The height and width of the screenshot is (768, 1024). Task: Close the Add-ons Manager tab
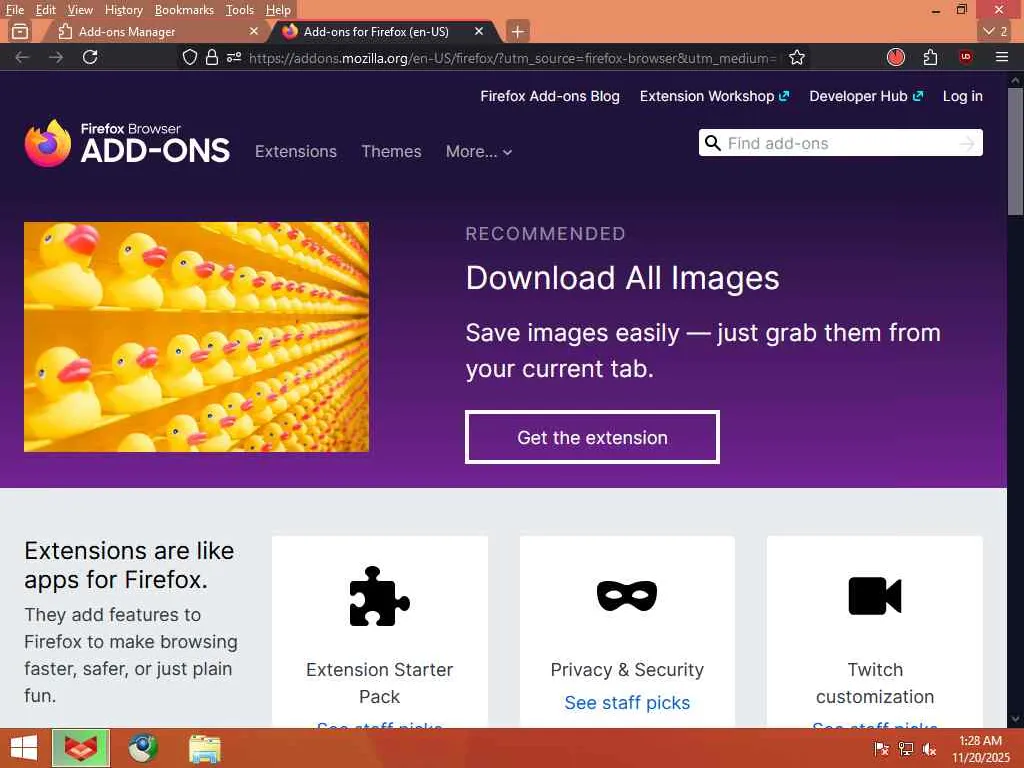254,31
